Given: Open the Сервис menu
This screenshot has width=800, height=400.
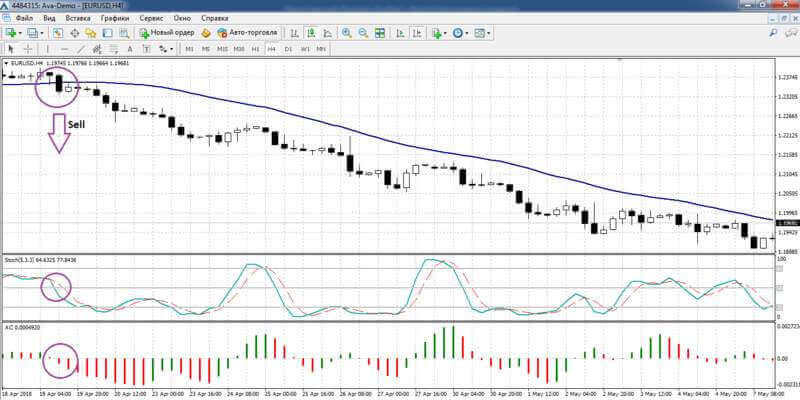Looking at the screenshot, I should [x=151, y=18].
